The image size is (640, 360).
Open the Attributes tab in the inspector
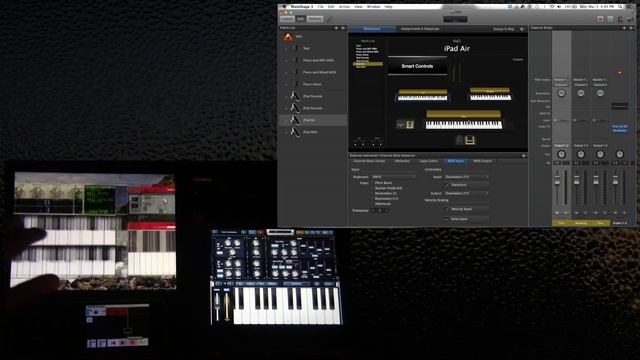tap(402, 161)
